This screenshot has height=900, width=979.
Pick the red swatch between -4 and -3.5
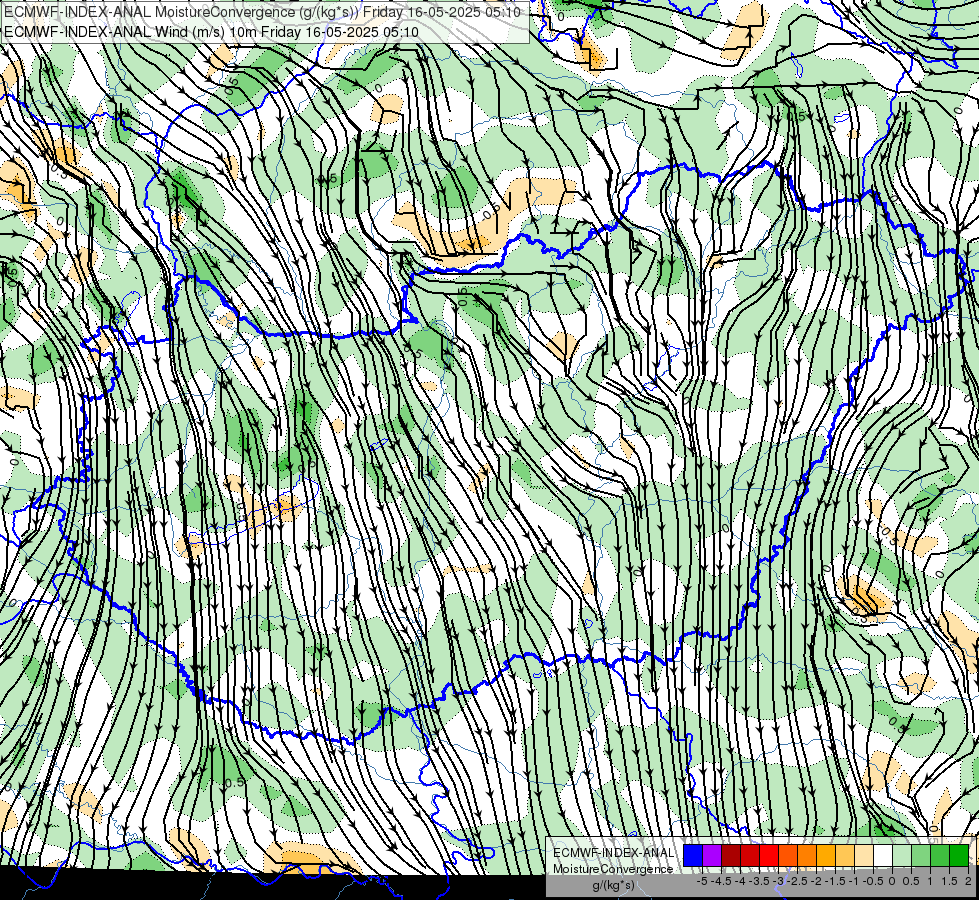tap(750, 856)
